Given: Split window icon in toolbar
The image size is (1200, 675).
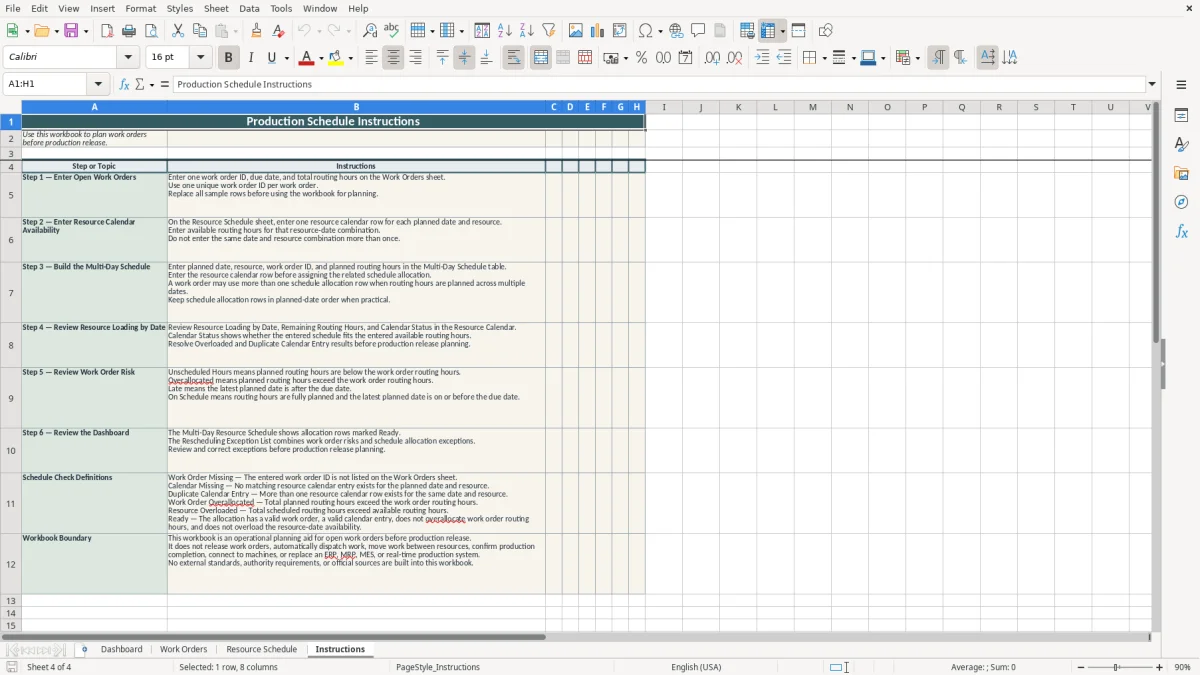Looking at the screenshot, I should (x=798, y=31).
